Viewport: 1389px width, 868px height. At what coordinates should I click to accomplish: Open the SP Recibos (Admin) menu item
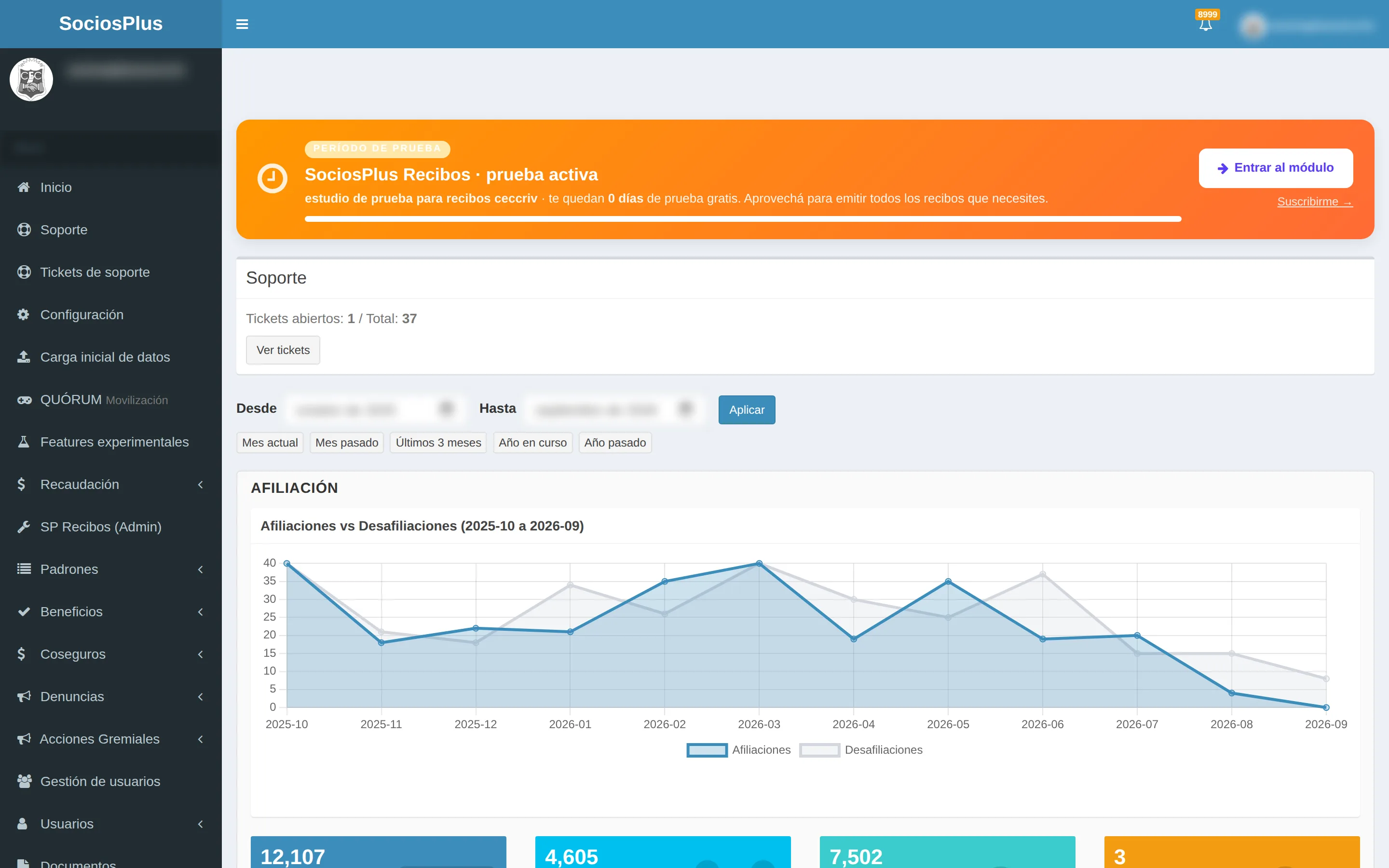(111, 527)
